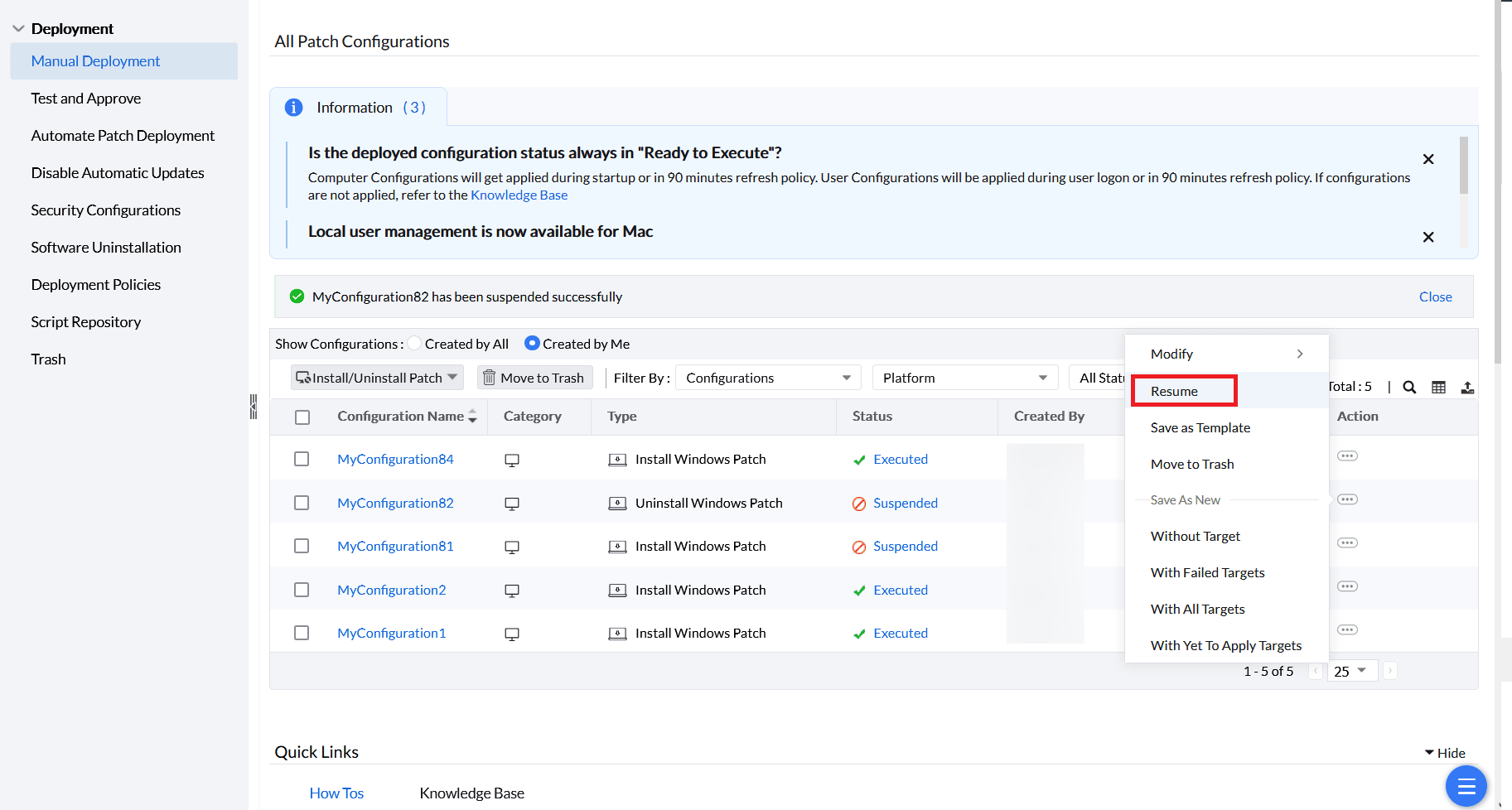Open the column chooser grid icon
1512x810 pixels.
pos(1438,387)
